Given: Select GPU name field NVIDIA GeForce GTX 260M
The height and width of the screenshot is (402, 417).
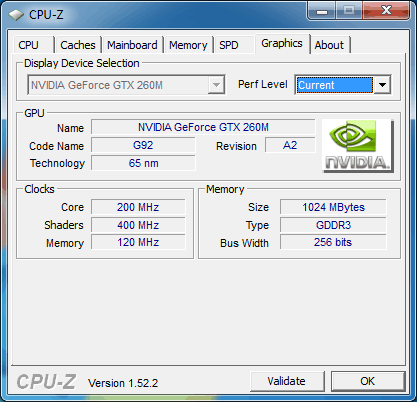Looking at the screenshot, I should (203, 127).
